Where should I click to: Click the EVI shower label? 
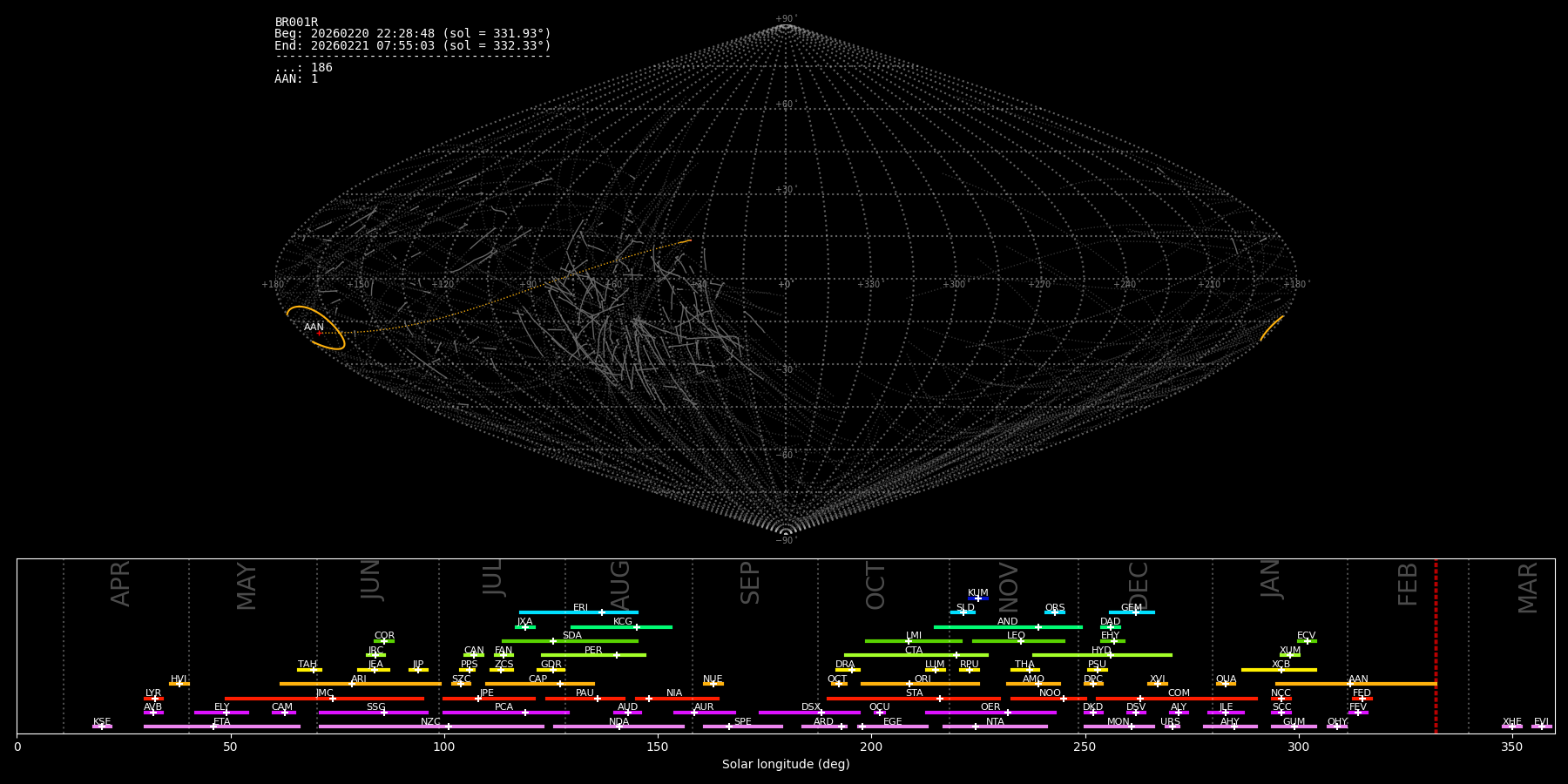pos(1541,722)
